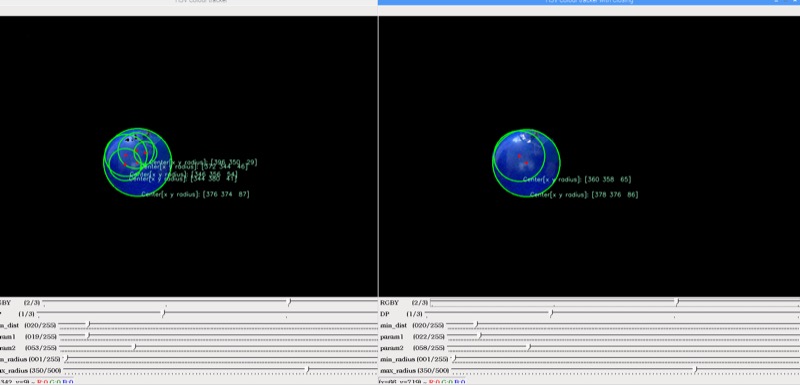Click the 'Center [376 374 87]' label in the left window
The height and width of the screenshot is (385, 800).
tap(195, 194)
